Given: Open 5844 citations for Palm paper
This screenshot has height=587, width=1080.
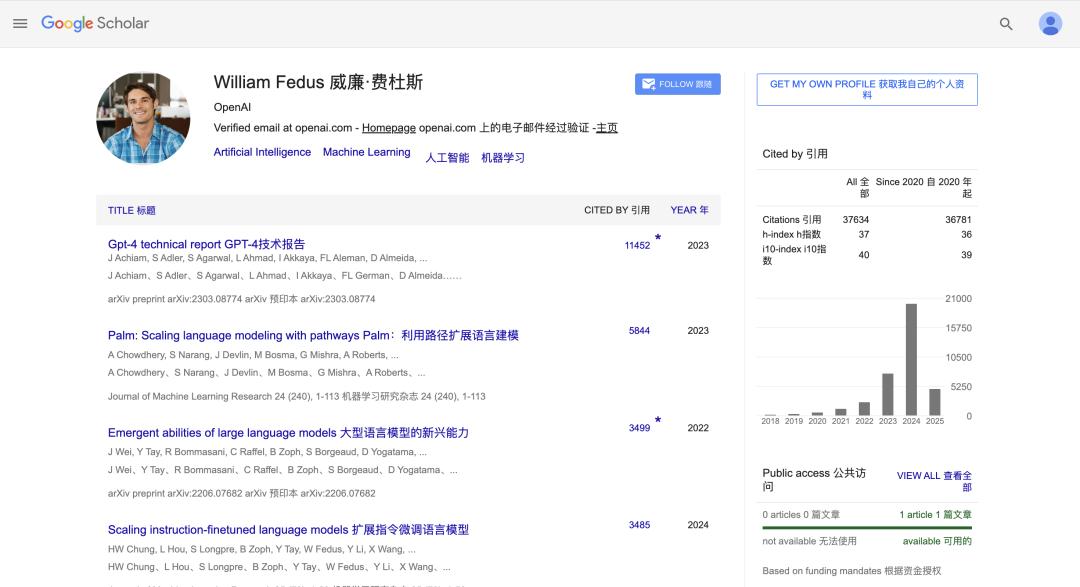Looking at the screenshot, I should (x=639, y=331).
